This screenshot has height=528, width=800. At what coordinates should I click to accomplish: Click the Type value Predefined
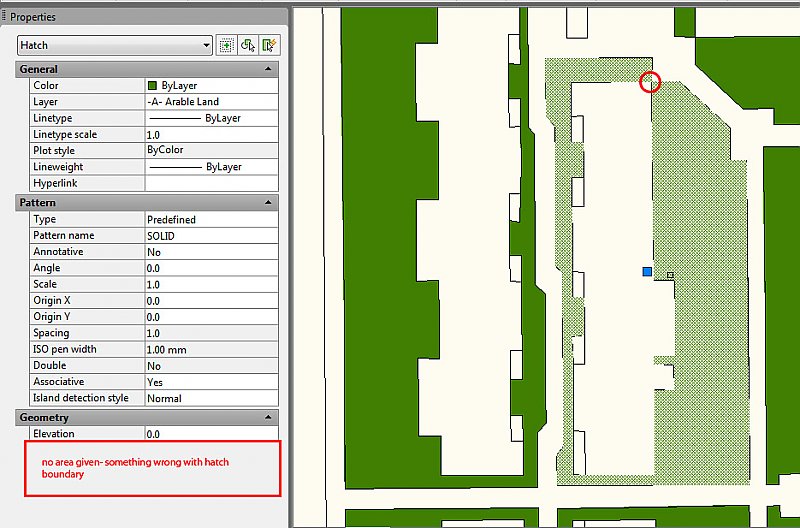tap(212, 219)
